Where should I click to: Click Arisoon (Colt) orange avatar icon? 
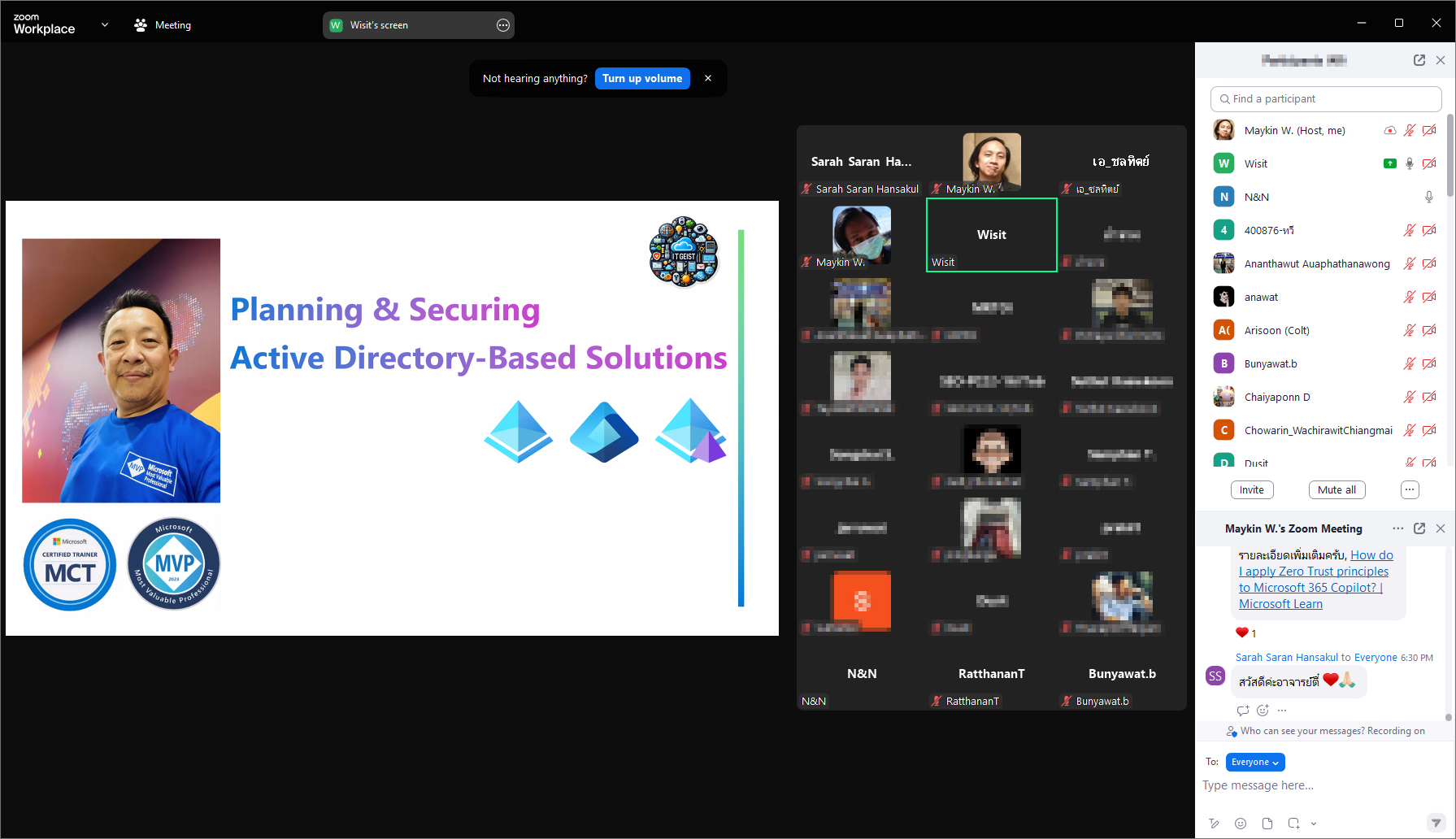coord(1223,330)
